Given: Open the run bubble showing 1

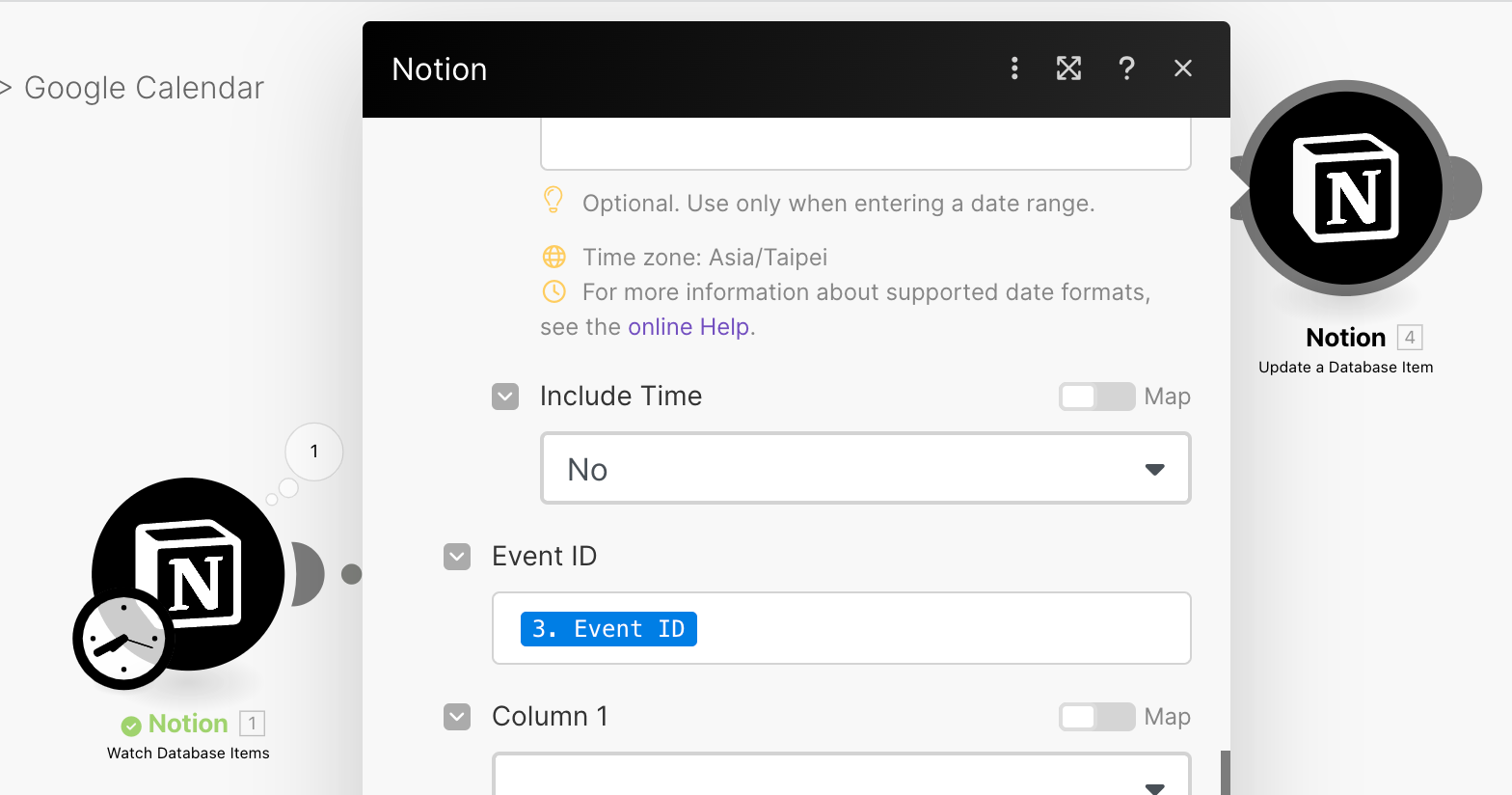Looking at the screenshot, I should (x=314, y=452).
